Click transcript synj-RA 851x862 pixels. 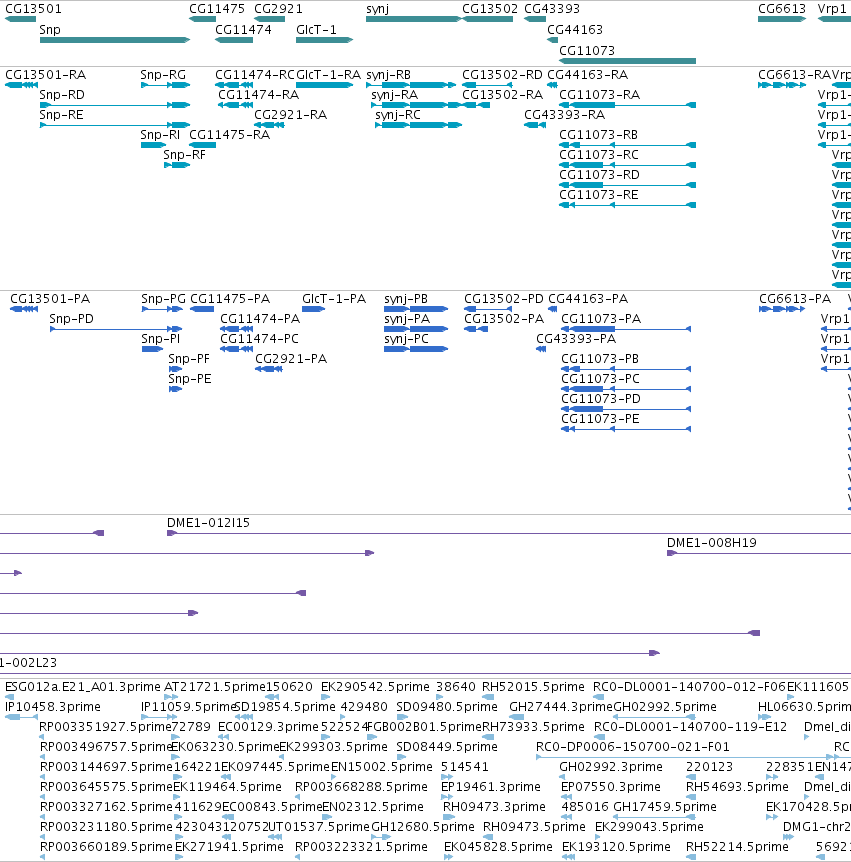point(417,105)
